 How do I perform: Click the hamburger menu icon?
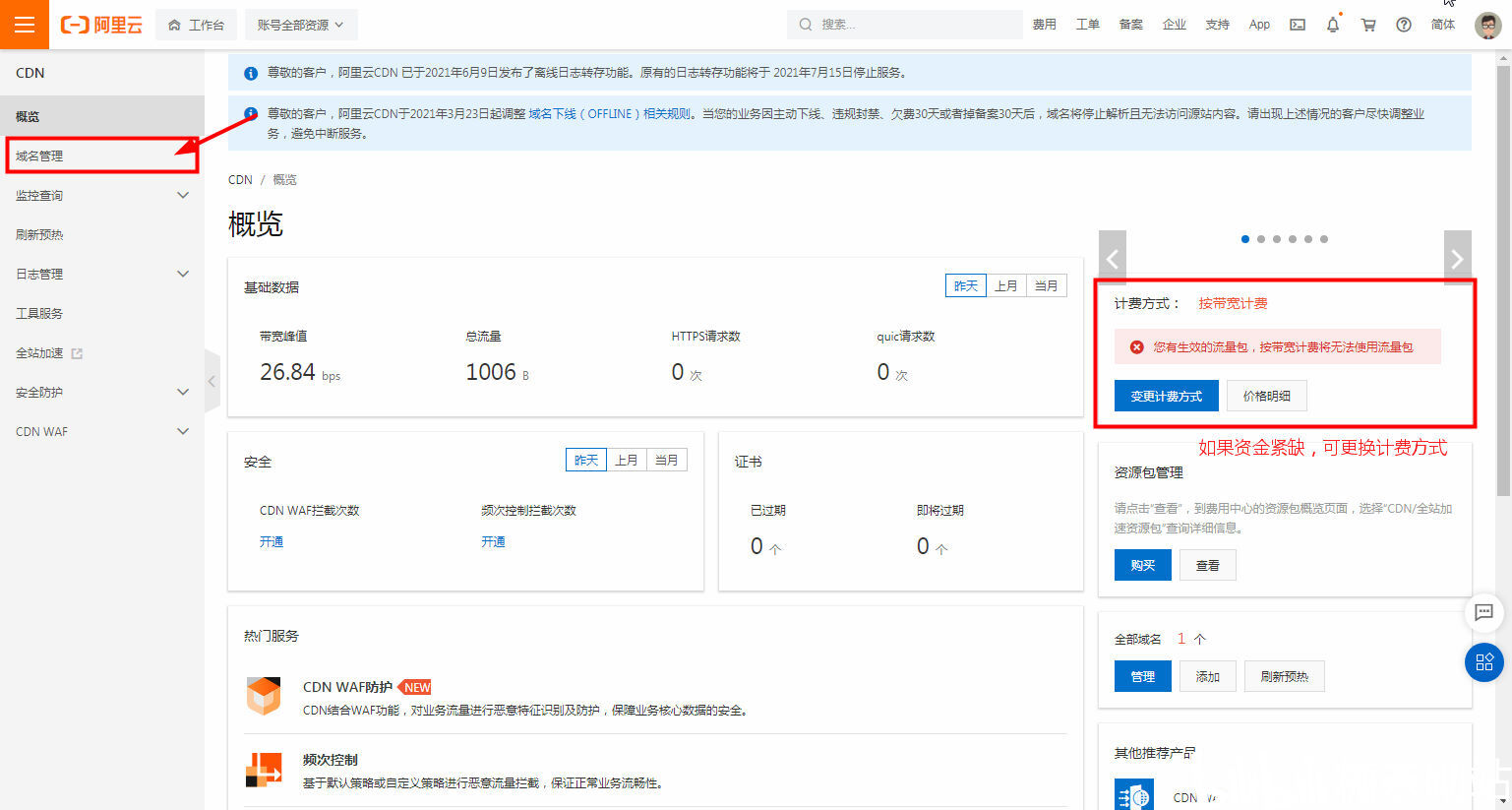click(24, 24)
